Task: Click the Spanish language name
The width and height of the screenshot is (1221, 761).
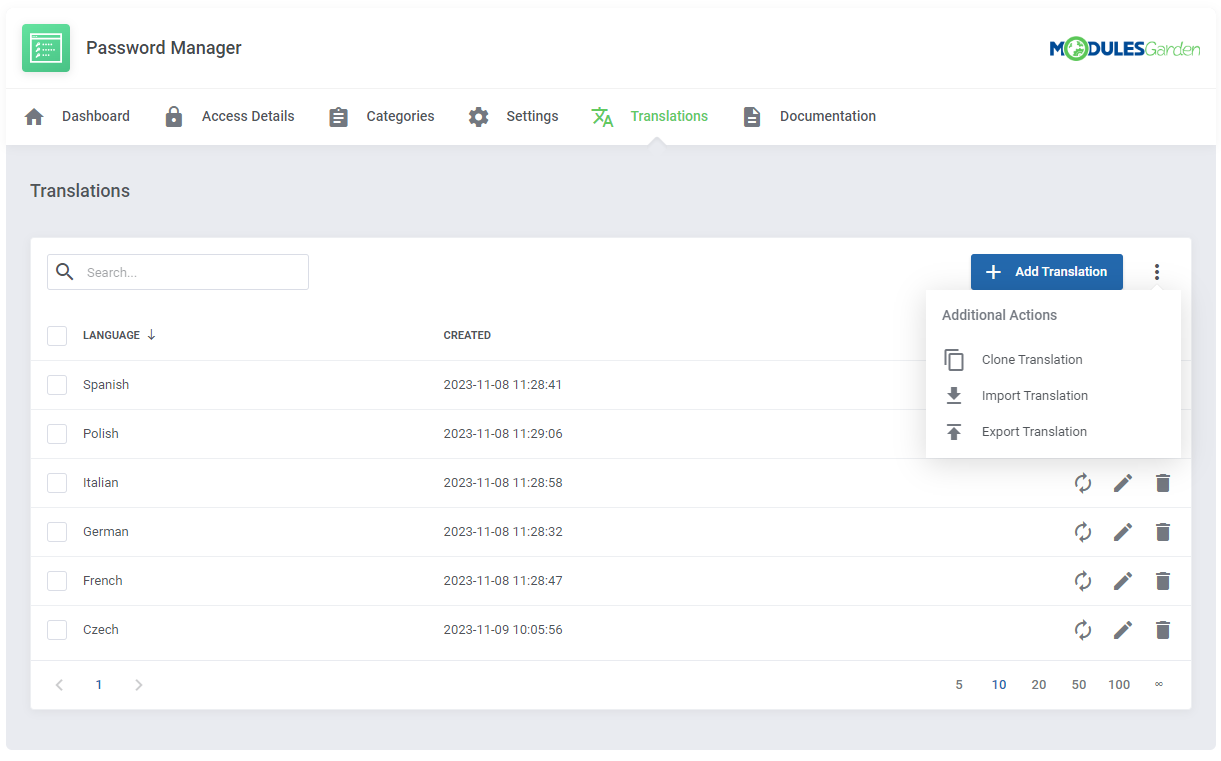Action: 106,385
